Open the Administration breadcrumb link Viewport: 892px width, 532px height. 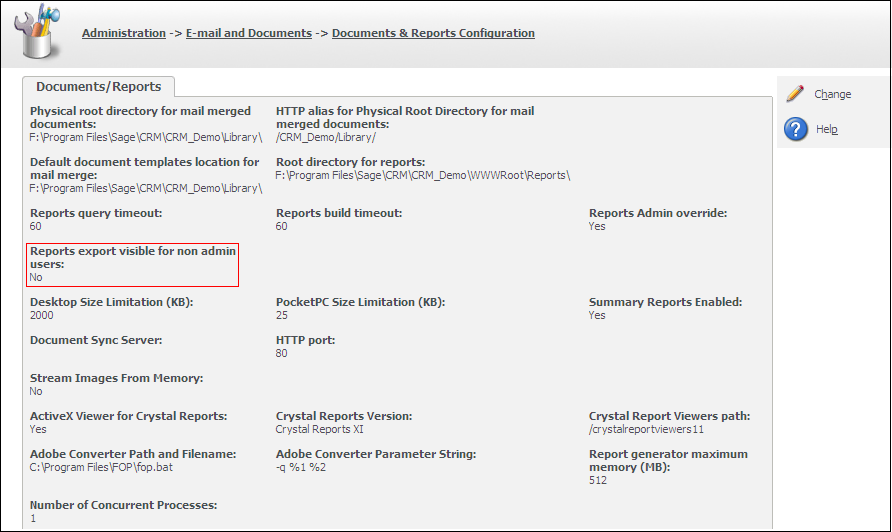(x=124, y=33)
